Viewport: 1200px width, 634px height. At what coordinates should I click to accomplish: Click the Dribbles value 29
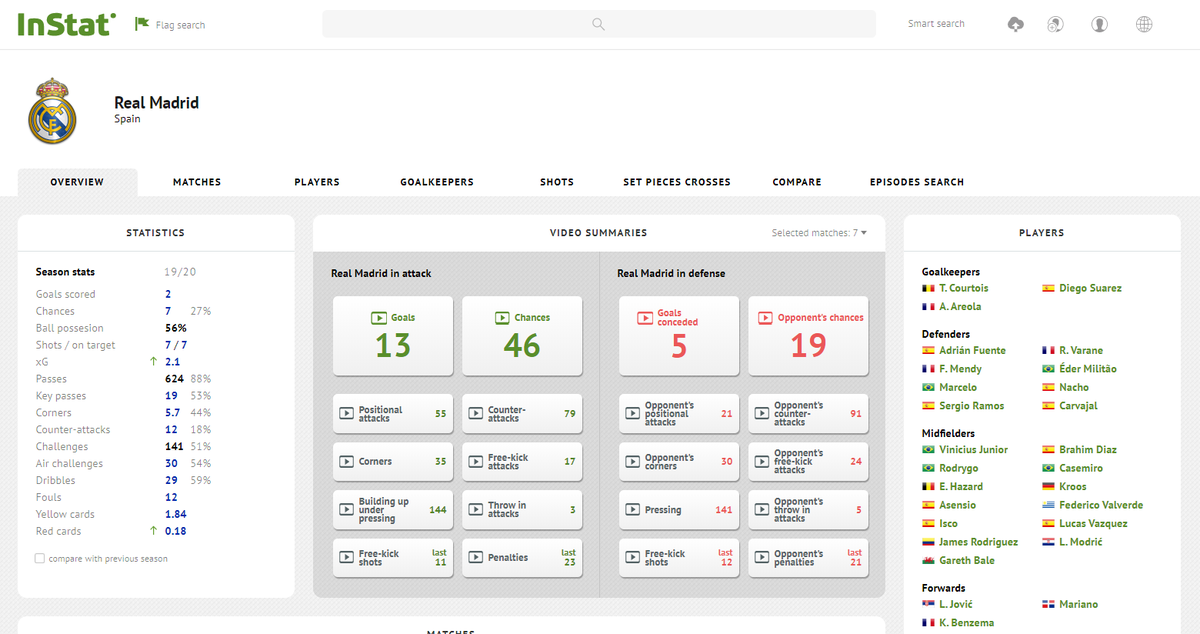point(171,481)
